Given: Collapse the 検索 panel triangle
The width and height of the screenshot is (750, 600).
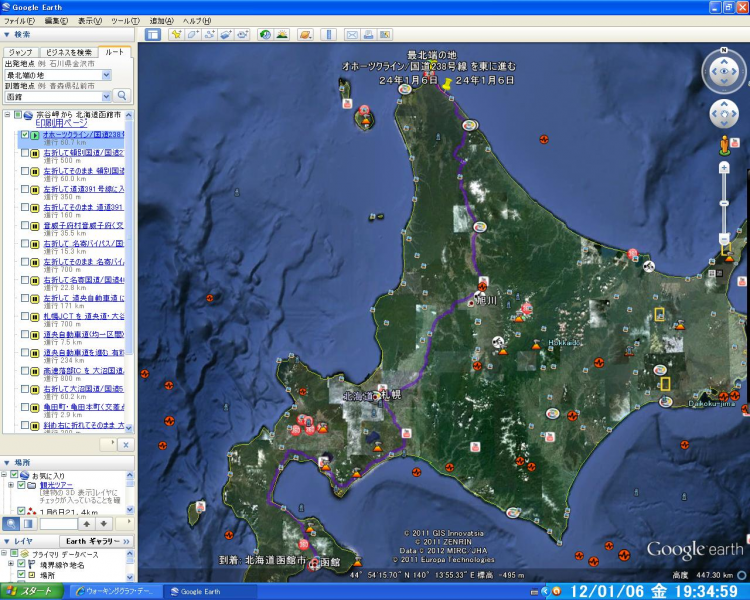Looking at the screenshot, I should point(7,34).
